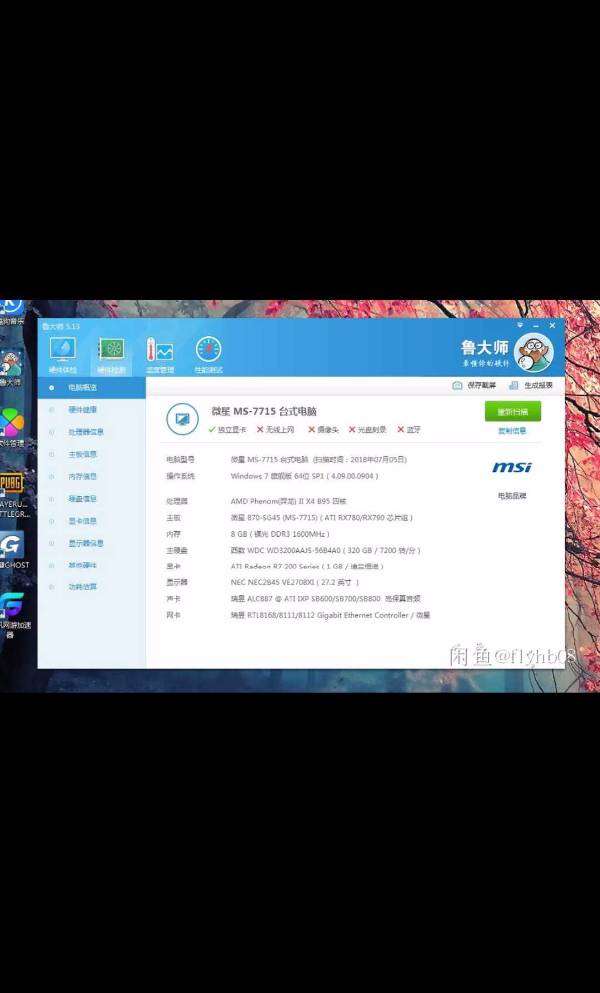Screen dimensions: 600x993
Task: Open the 硬件检测 hardware detection tab
Action: click(x=112, y=355)
